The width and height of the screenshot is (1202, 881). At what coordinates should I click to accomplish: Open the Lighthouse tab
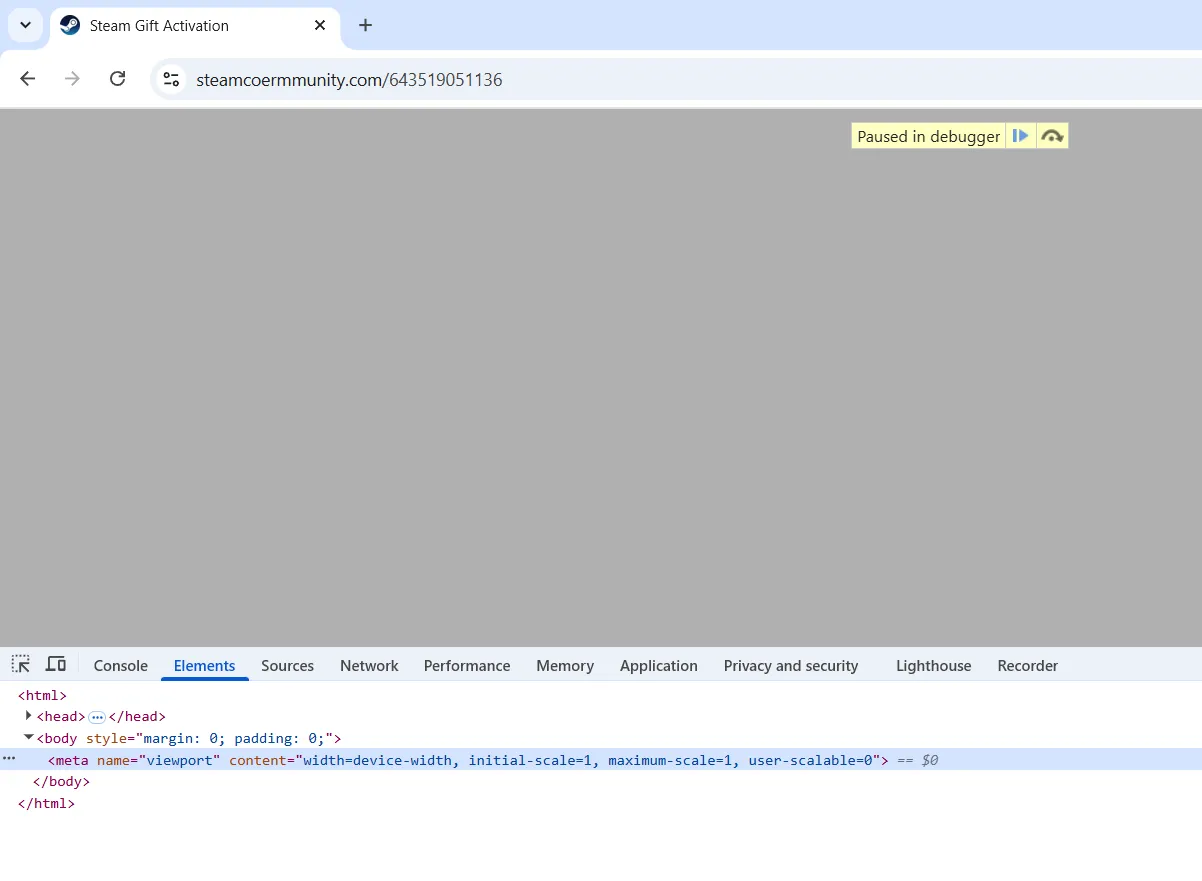tap(934, 666)
